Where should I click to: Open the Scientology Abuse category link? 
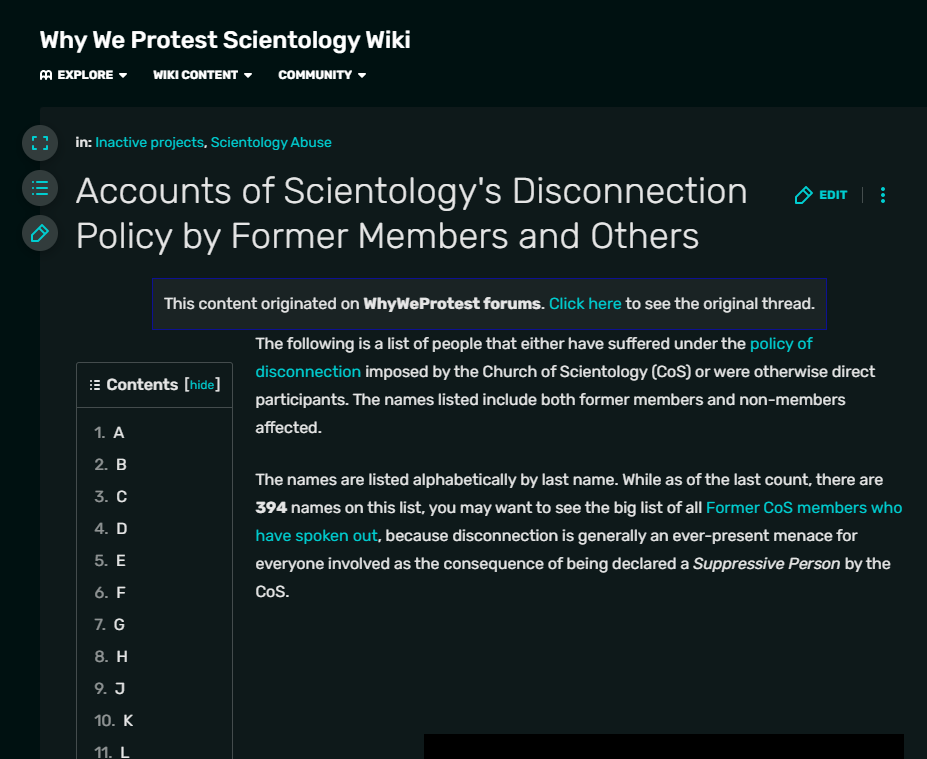coord(271,142)
